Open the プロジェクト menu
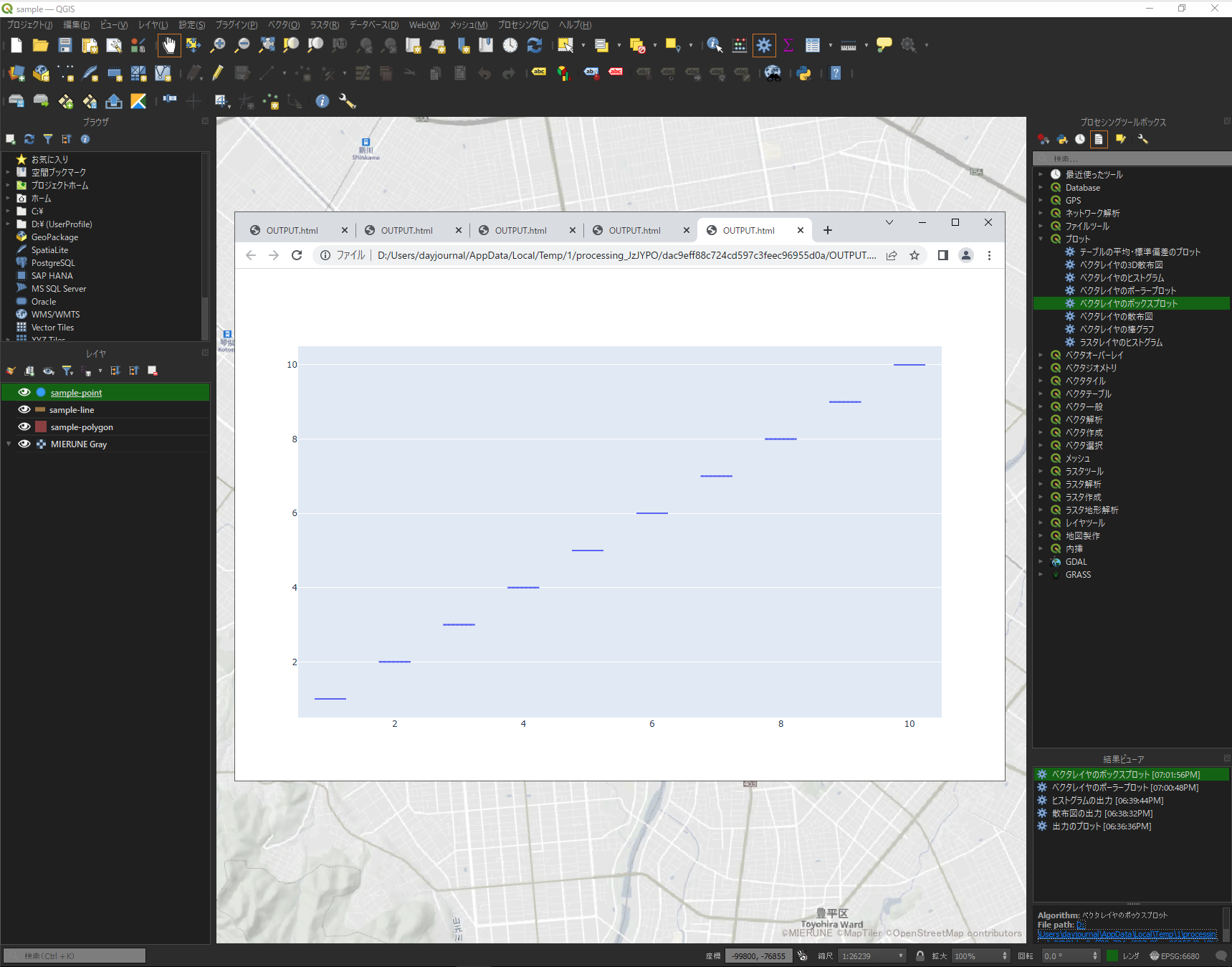The width and height of the screenshot is (1232, 967). [x=29, y=25]
